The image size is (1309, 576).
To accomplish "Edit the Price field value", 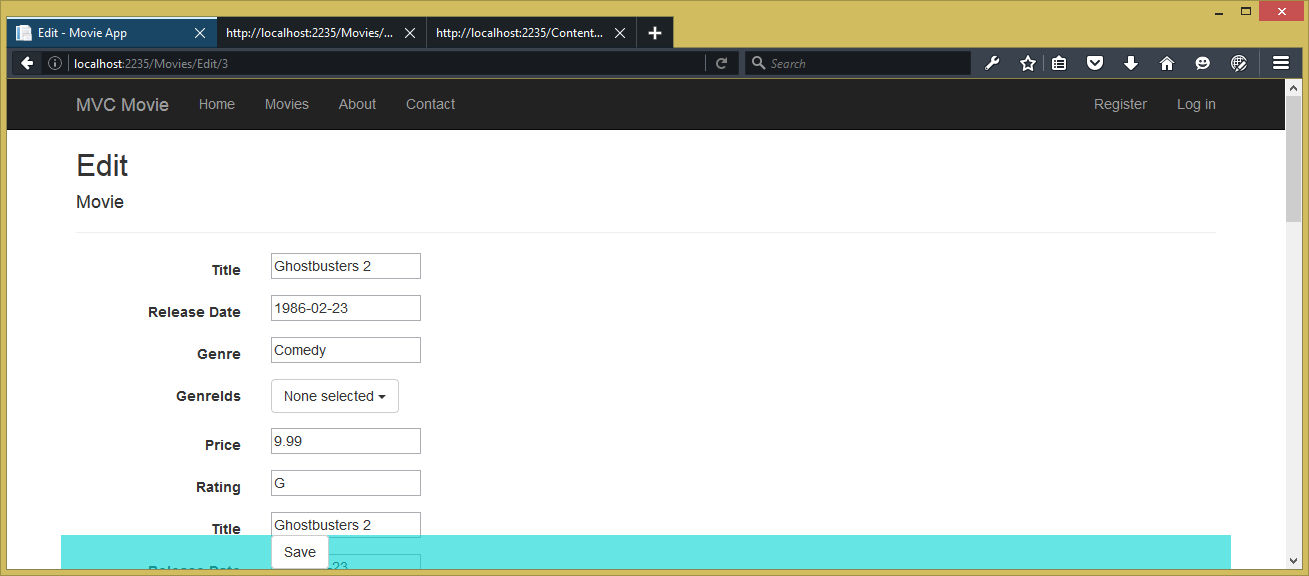I will pos(345,441).
